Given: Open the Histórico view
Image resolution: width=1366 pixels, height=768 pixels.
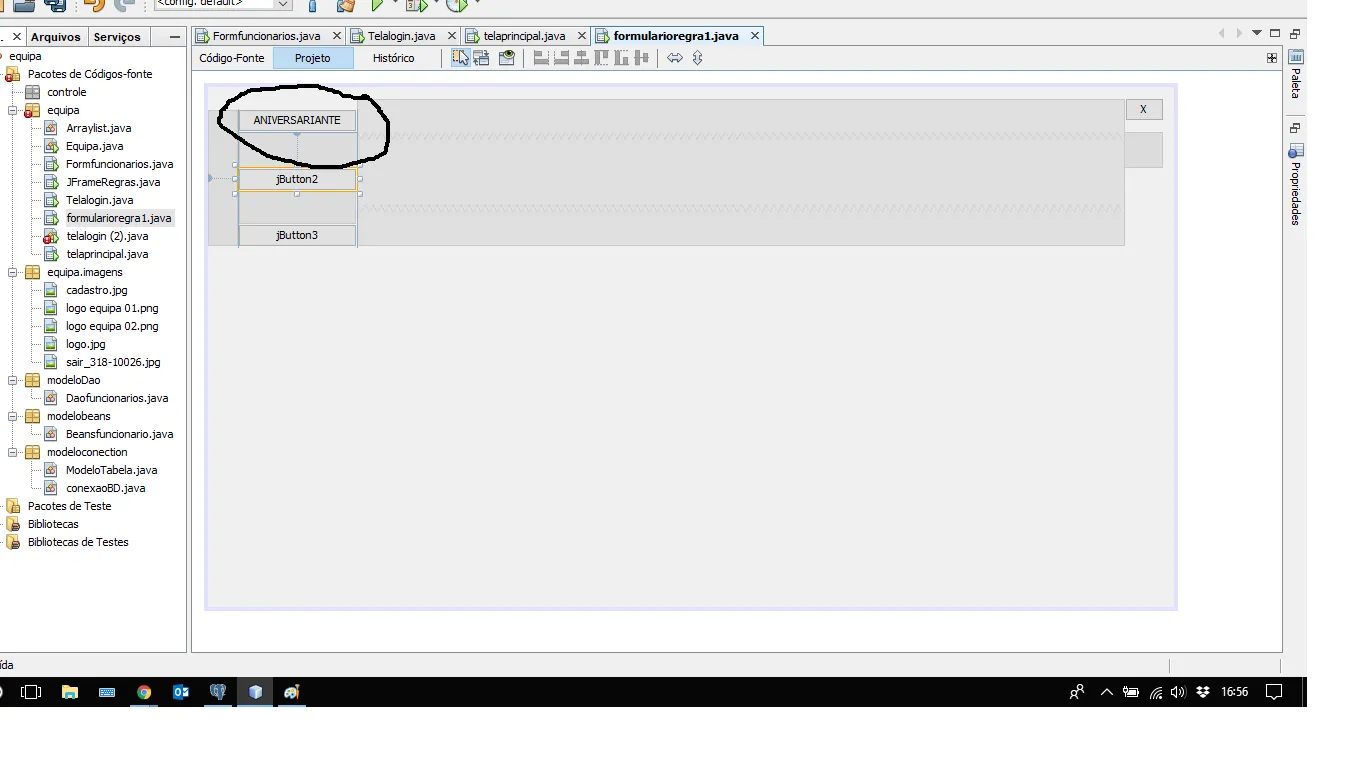Looking at the screenshot, I should (x=393, y=58).
